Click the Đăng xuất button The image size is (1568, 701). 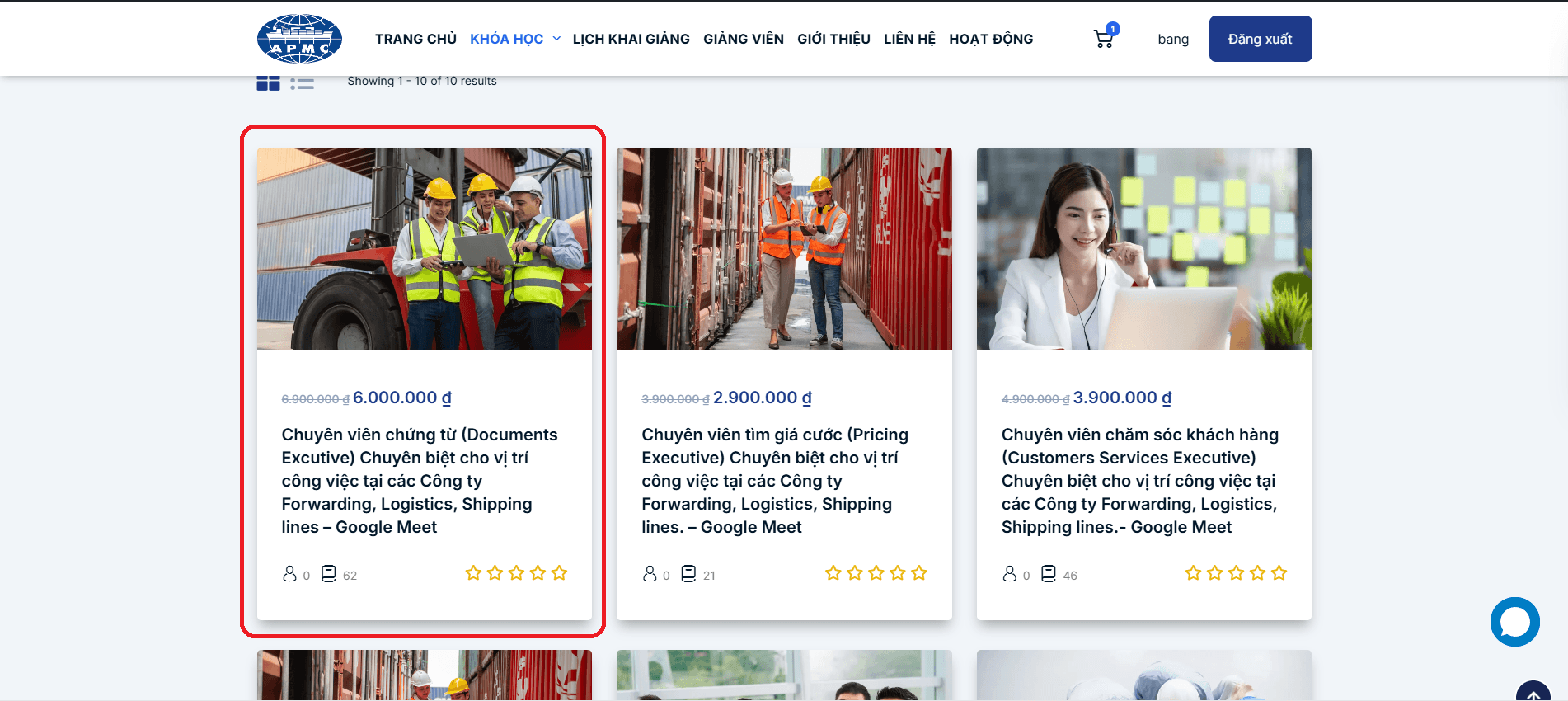[x=1260, y=39]
